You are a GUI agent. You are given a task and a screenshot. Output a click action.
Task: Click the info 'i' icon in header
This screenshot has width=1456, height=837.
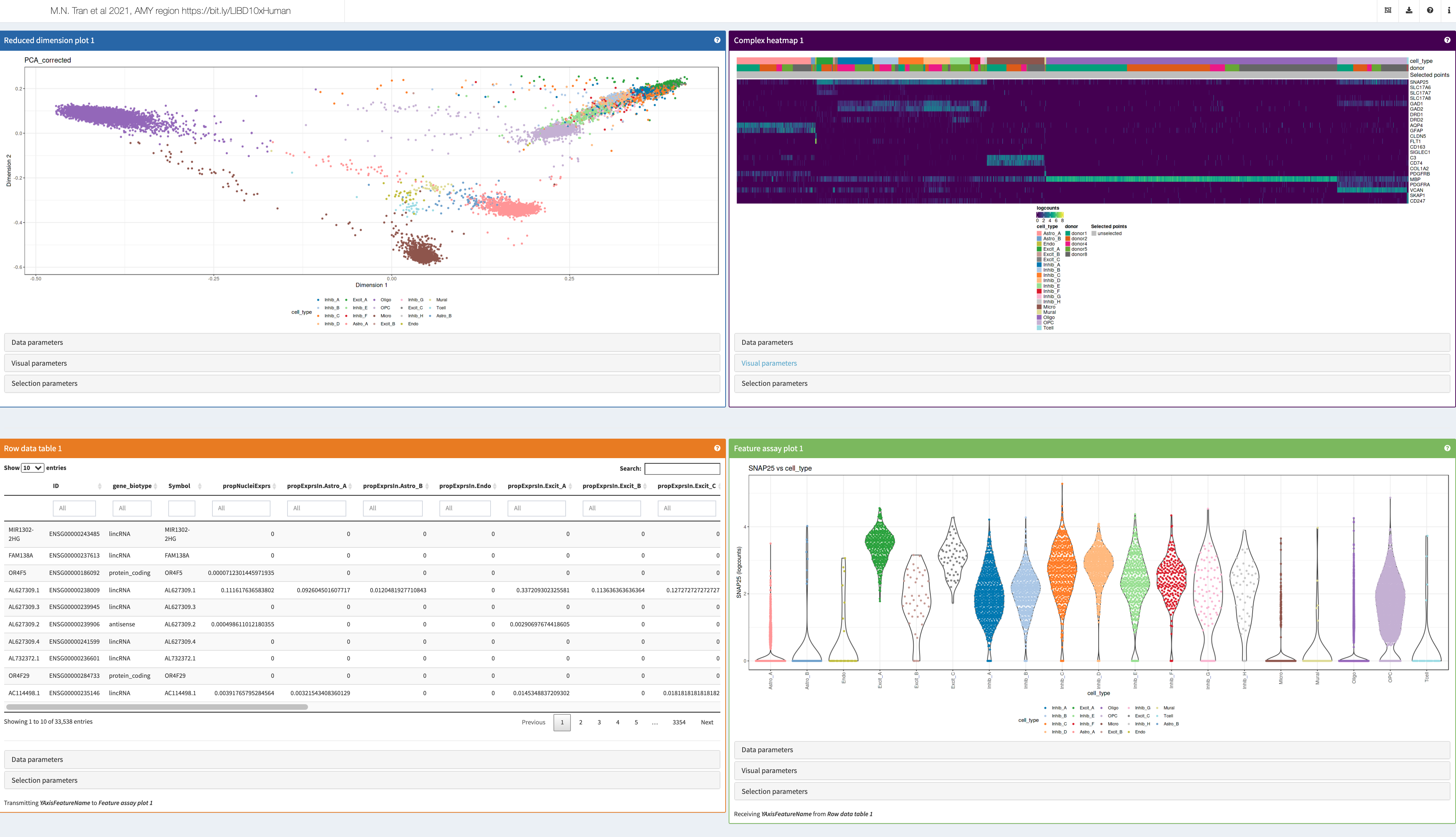pos(1449,10)
